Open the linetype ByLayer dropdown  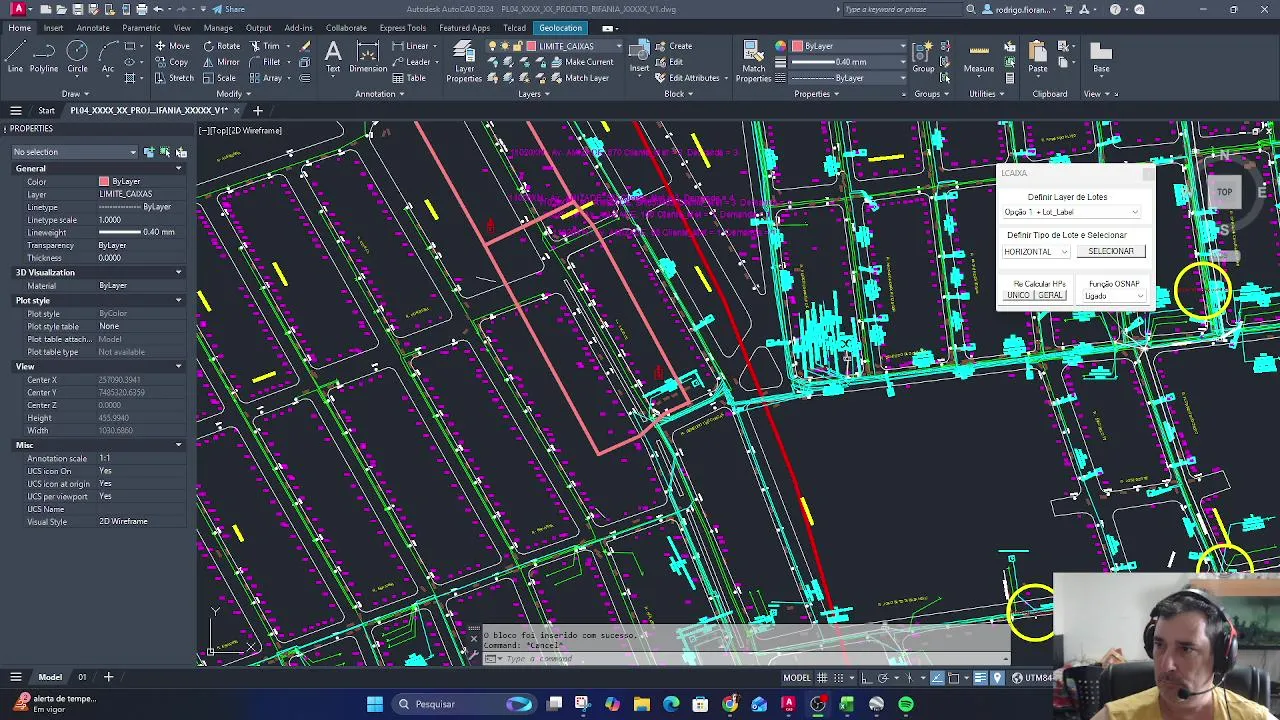click(x=849, y=78)
